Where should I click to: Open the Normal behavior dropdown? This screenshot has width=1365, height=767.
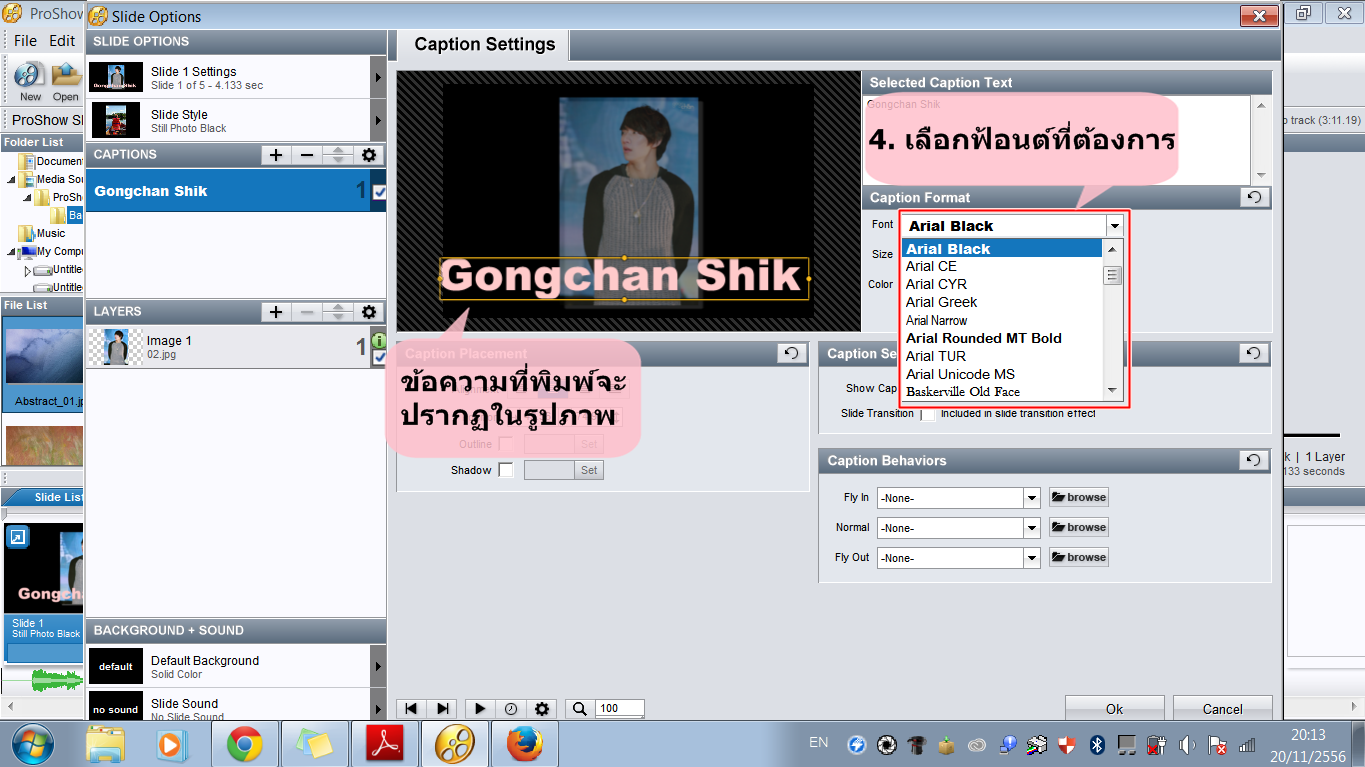(1032, 528)
